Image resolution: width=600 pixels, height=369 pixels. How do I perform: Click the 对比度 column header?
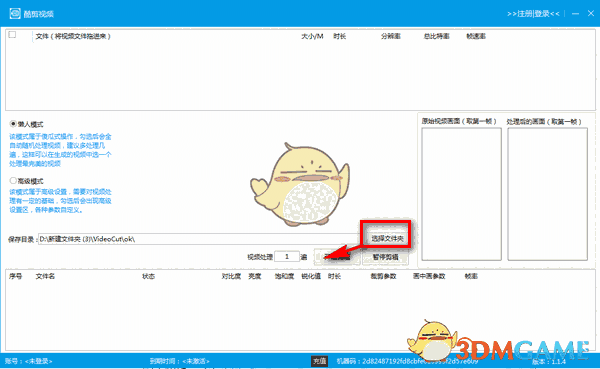(x=231, y=276)
